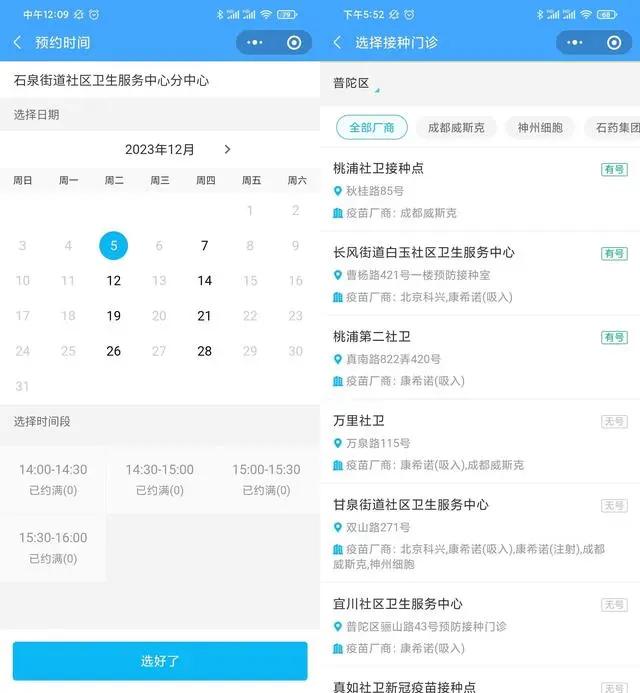Tap location pin for 秋桂路85号

pos(338,191)
